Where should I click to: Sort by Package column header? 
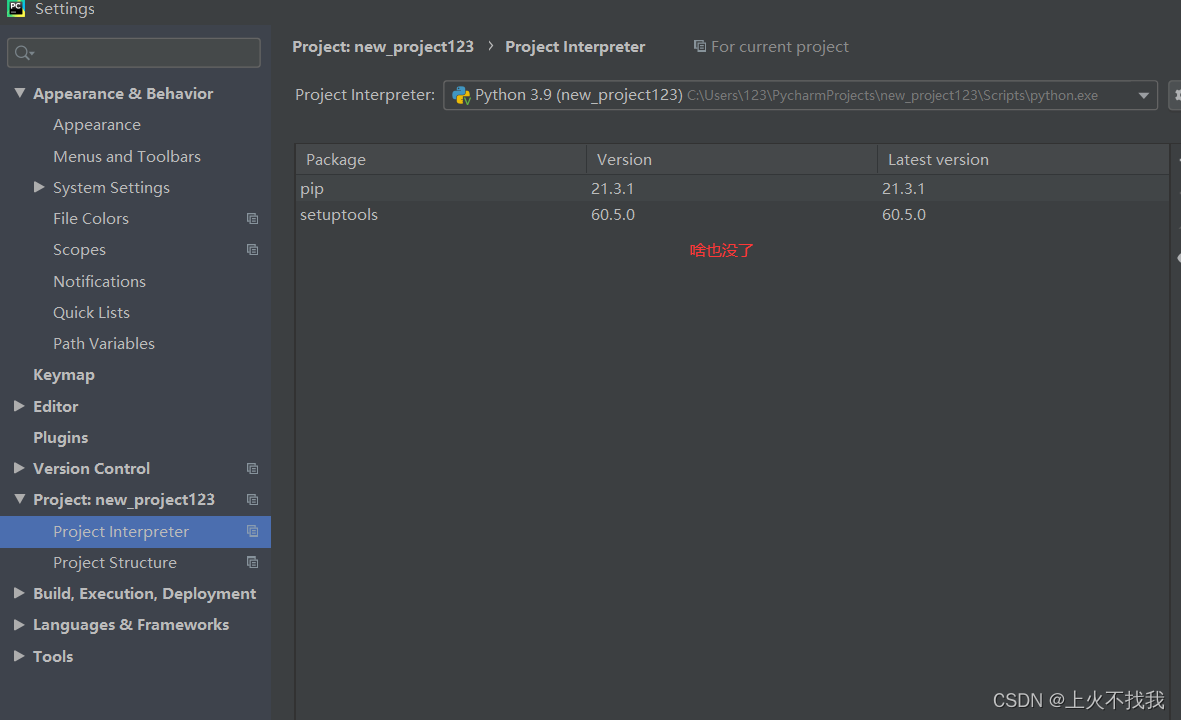pos(441,160)
